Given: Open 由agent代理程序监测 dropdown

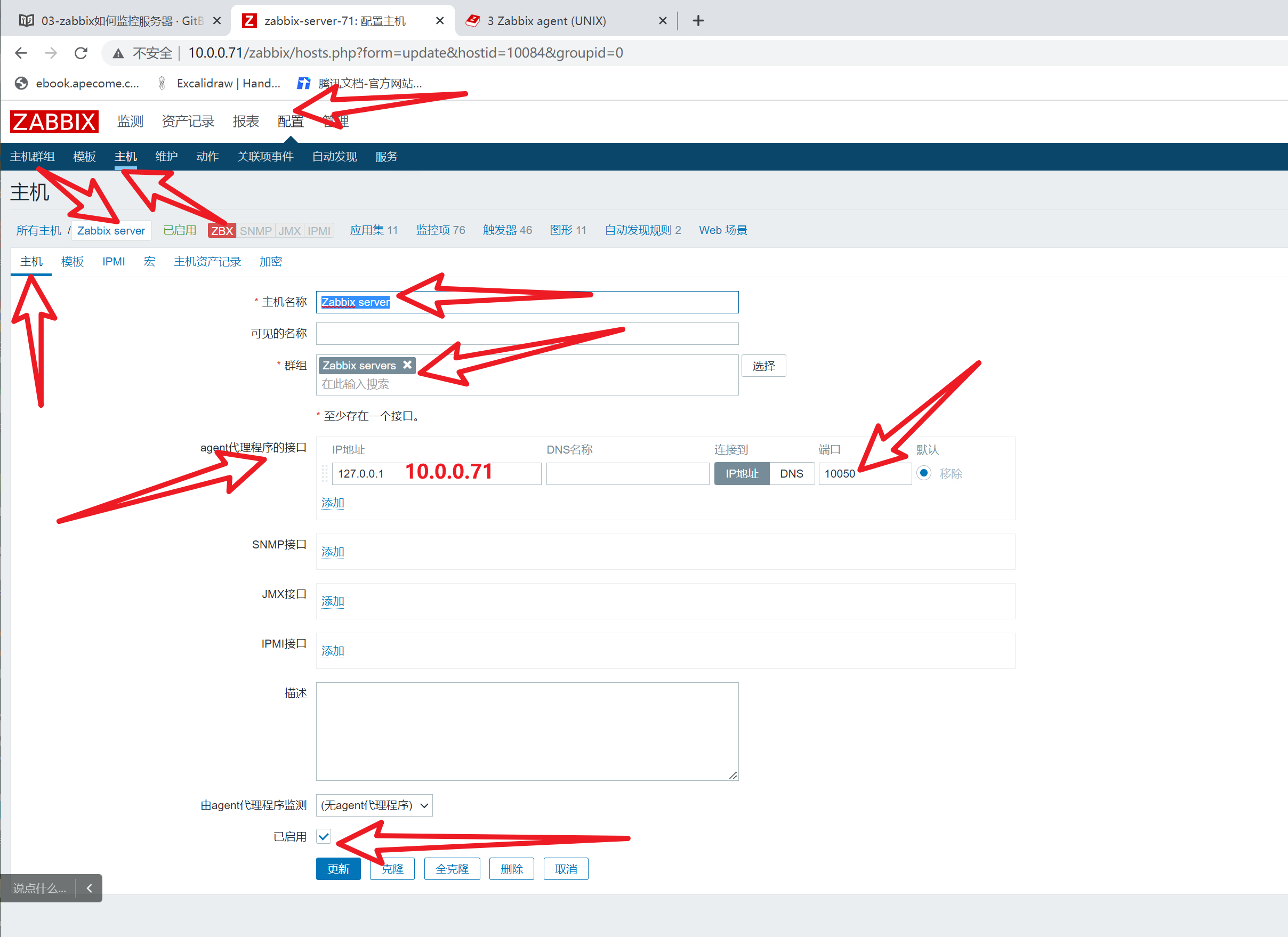Looking at the screenshot, I should tap(374, 805).
